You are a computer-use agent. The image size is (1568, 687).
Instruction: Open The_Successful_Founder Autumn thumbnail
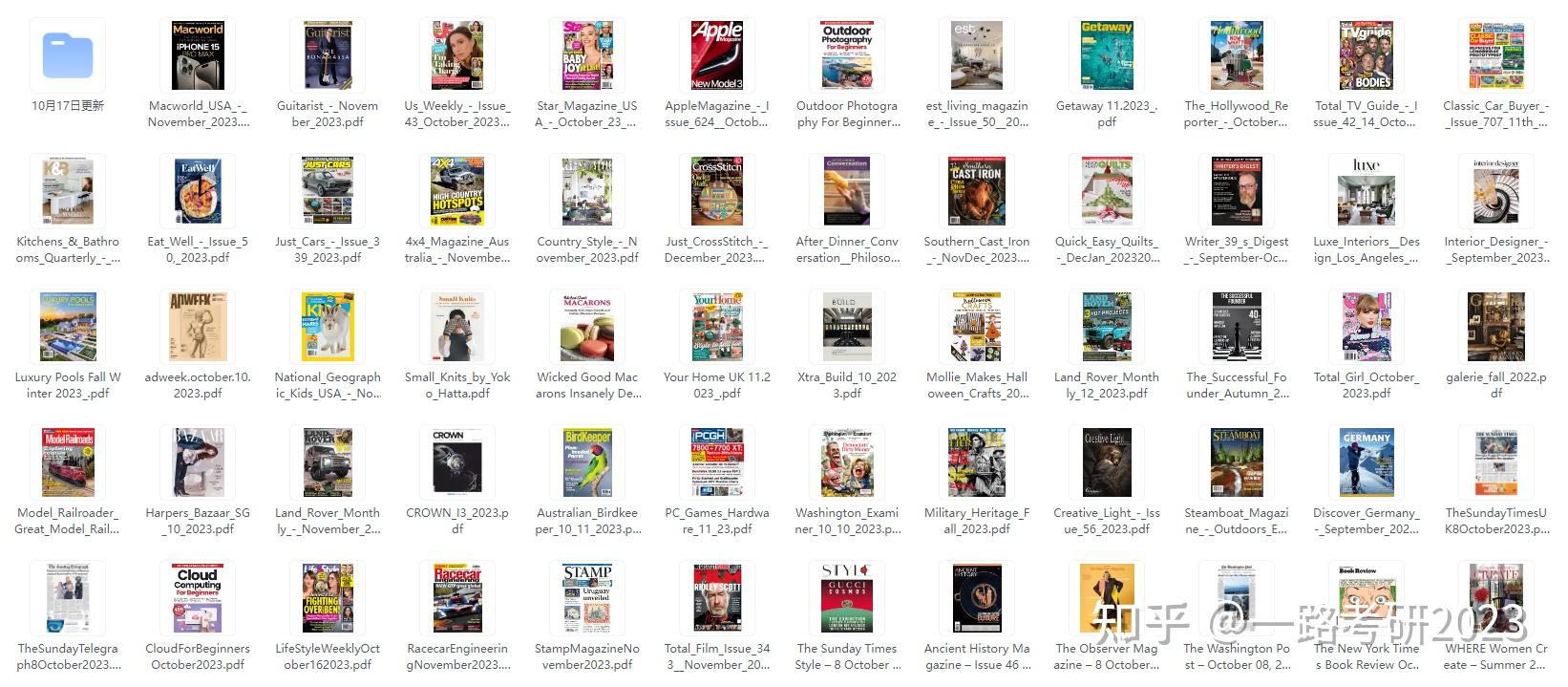tap(1237, 327)
